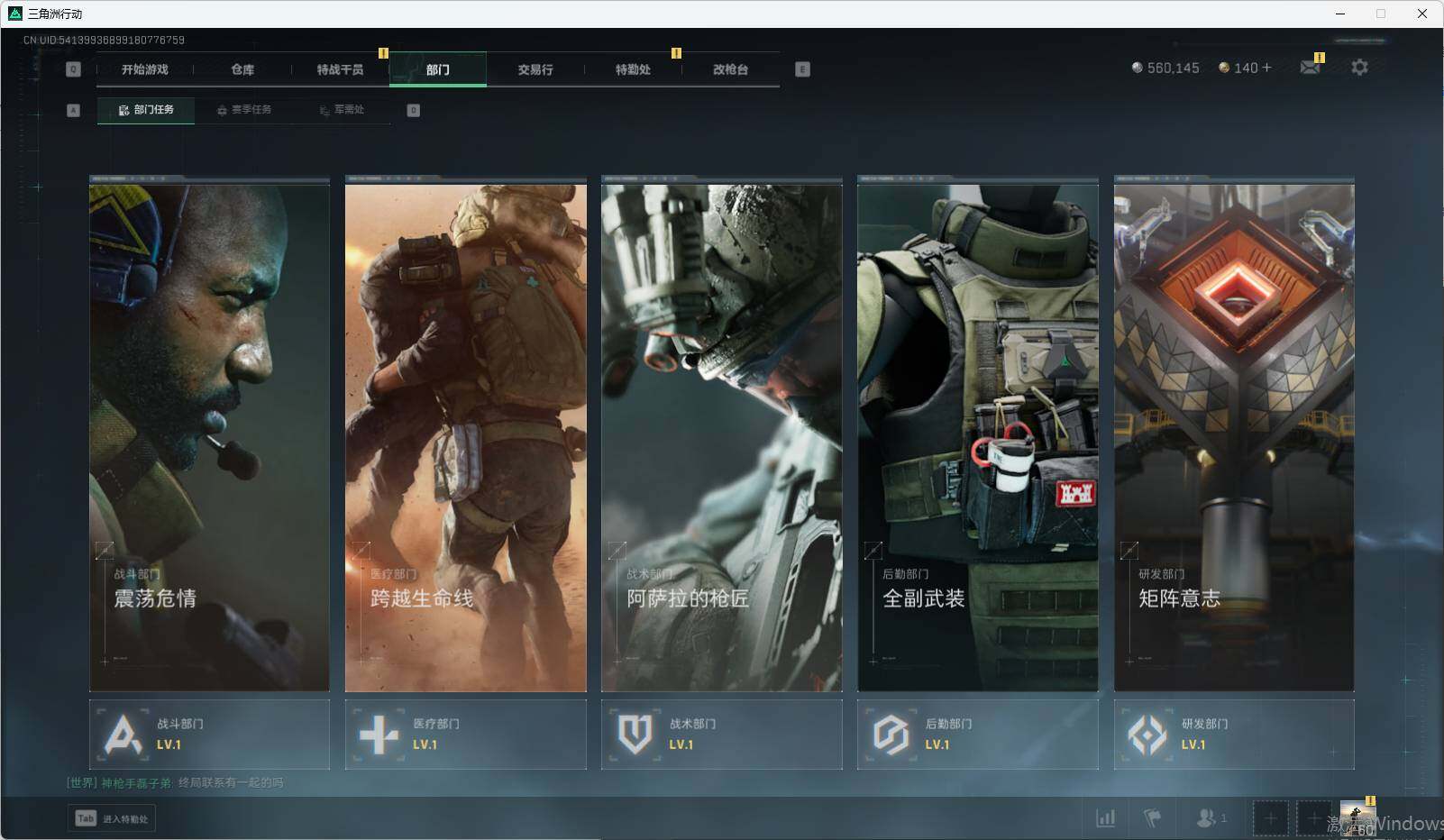Select the 部门 tab
The height and width of the screenshot is (840, 1444).
click(438, 69)
